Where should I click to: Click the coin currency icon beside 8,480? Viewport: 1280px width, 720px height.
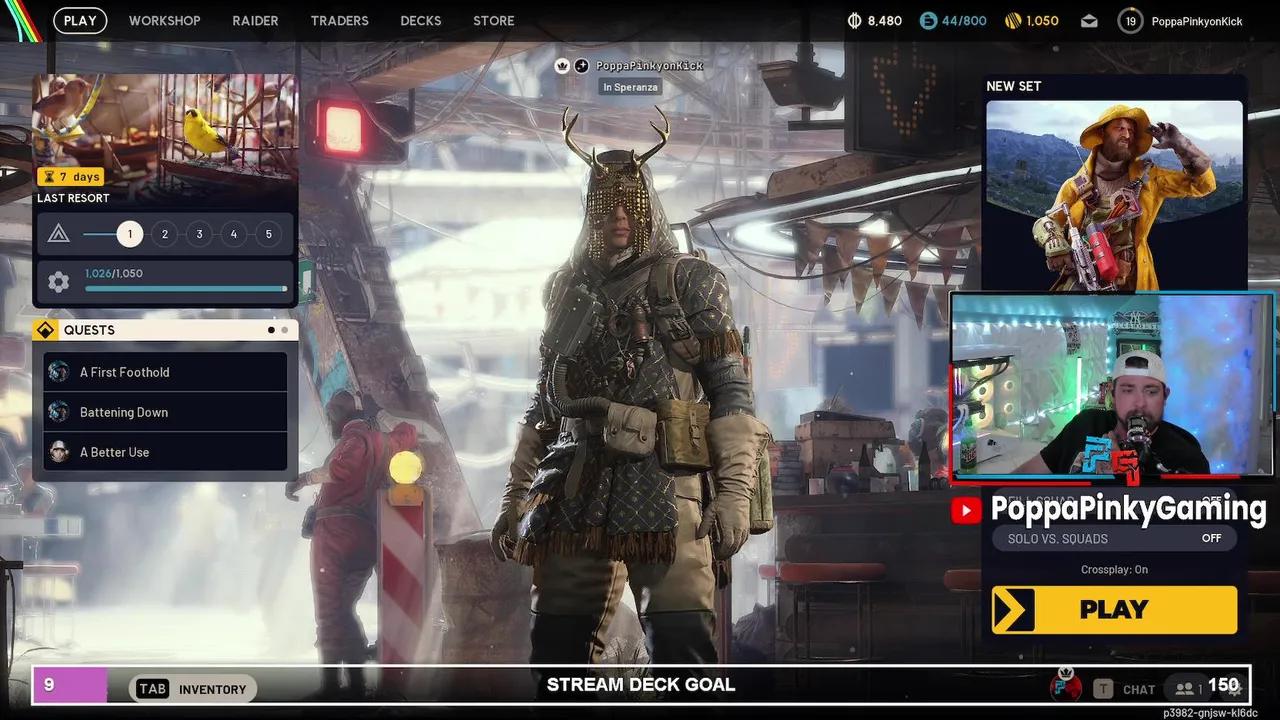point(855,20)
